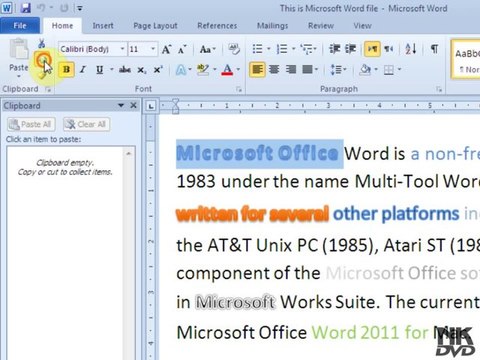
Task: Click the Calibri (Body) font name box
Action: point(89,49)
